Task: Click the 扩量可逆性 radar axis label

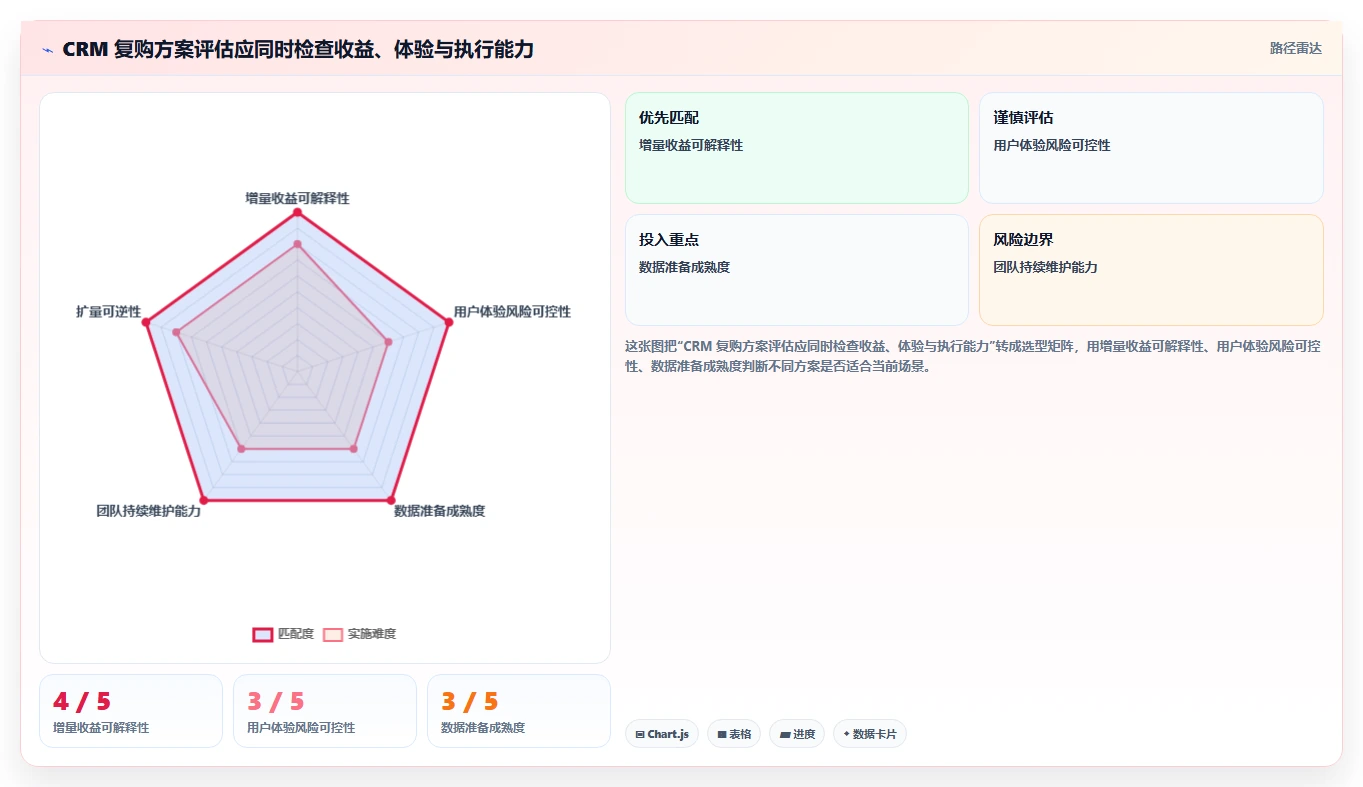Action: 109,312
